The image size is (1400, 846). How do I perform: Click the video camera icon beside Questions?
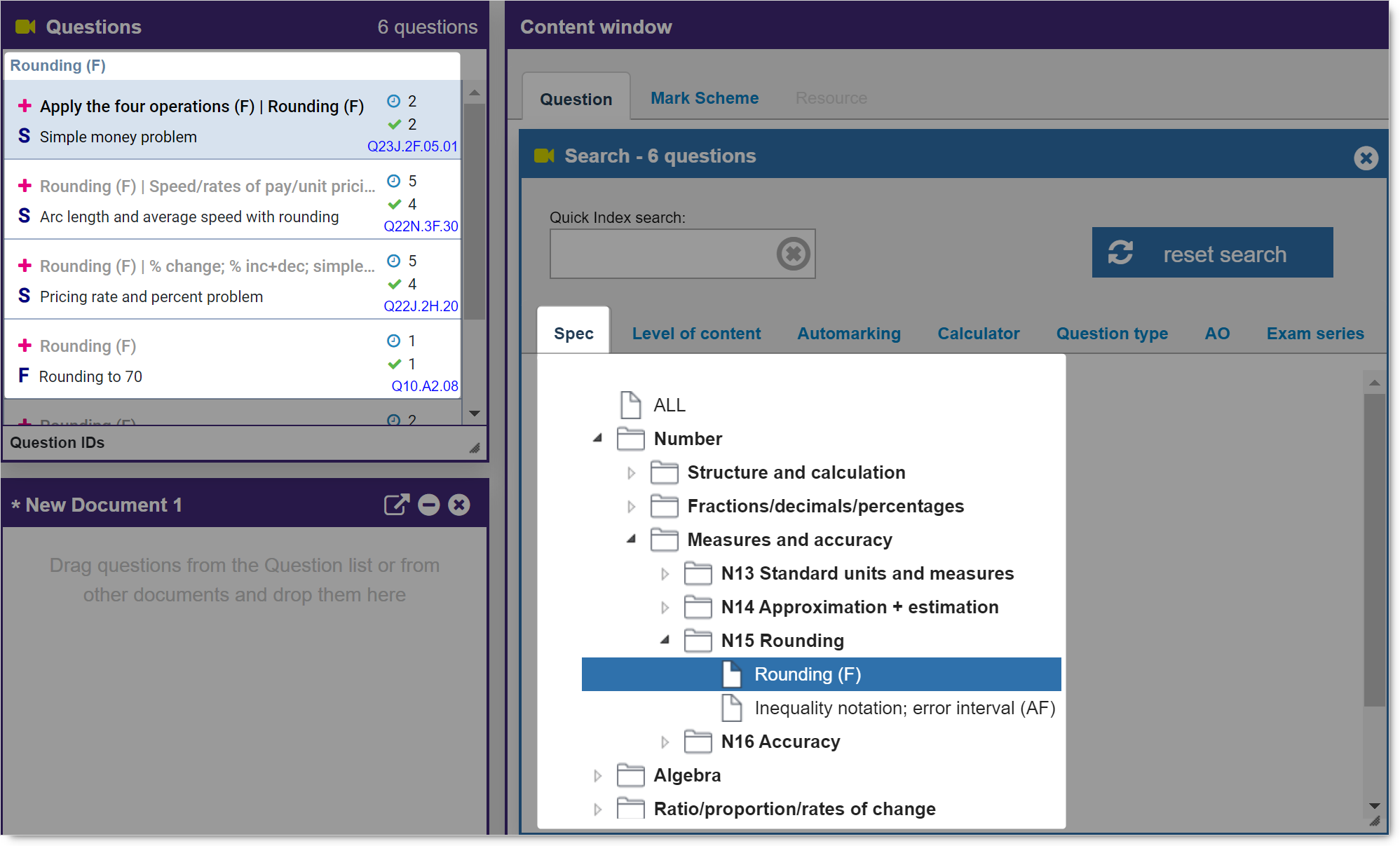pos(25,27)
